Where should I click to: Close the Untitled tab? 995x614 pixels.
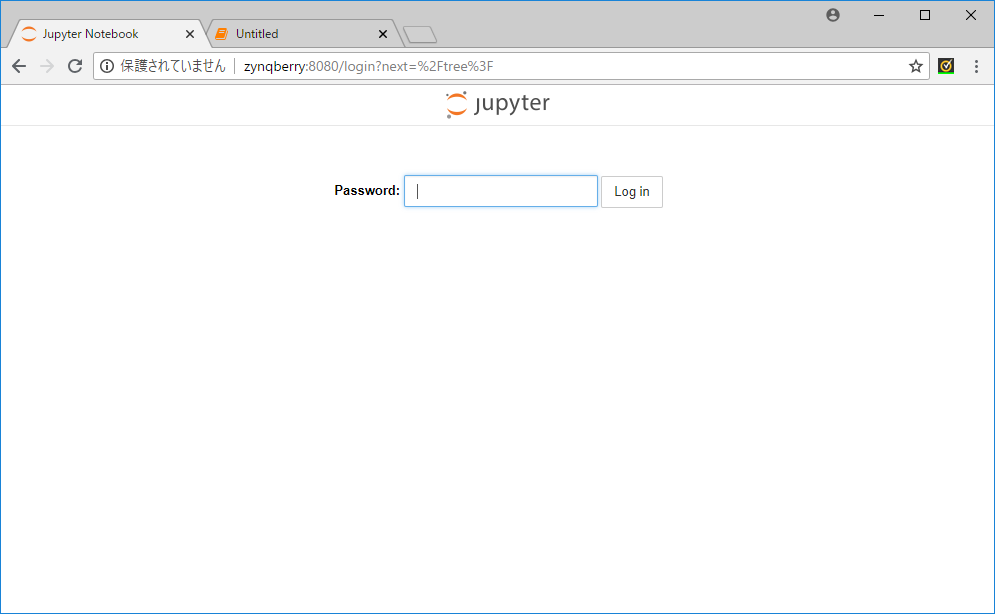[382, 34]
